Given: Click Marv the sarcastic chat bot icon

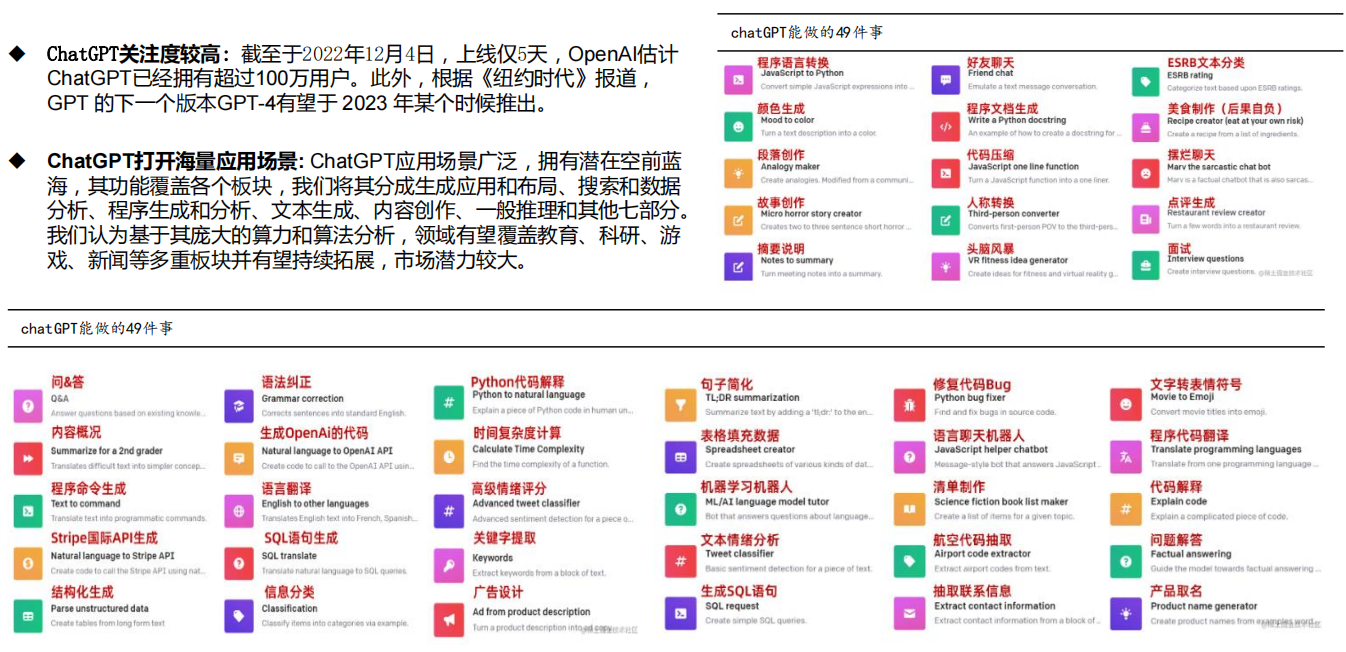Looking at the screenshot, I should [x=1145, y=173].
